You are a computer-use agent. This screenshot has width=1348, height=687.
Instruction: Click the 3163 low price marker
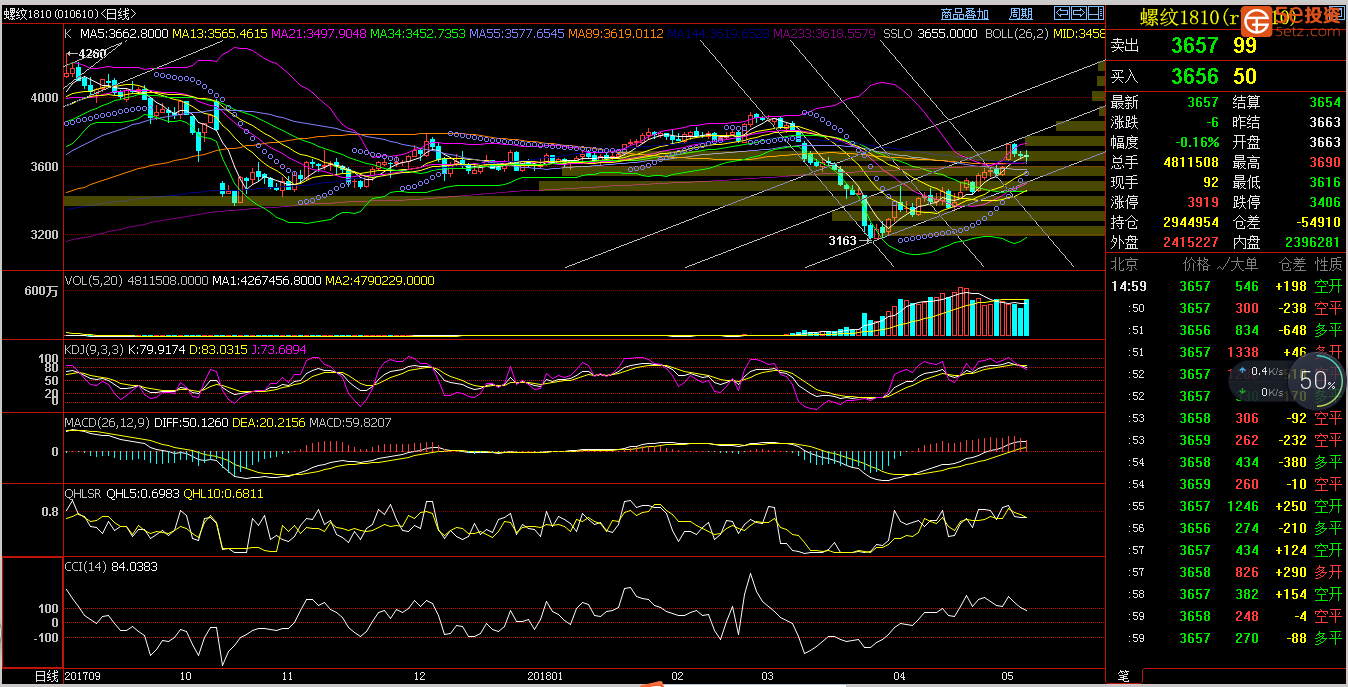point(842,241)
